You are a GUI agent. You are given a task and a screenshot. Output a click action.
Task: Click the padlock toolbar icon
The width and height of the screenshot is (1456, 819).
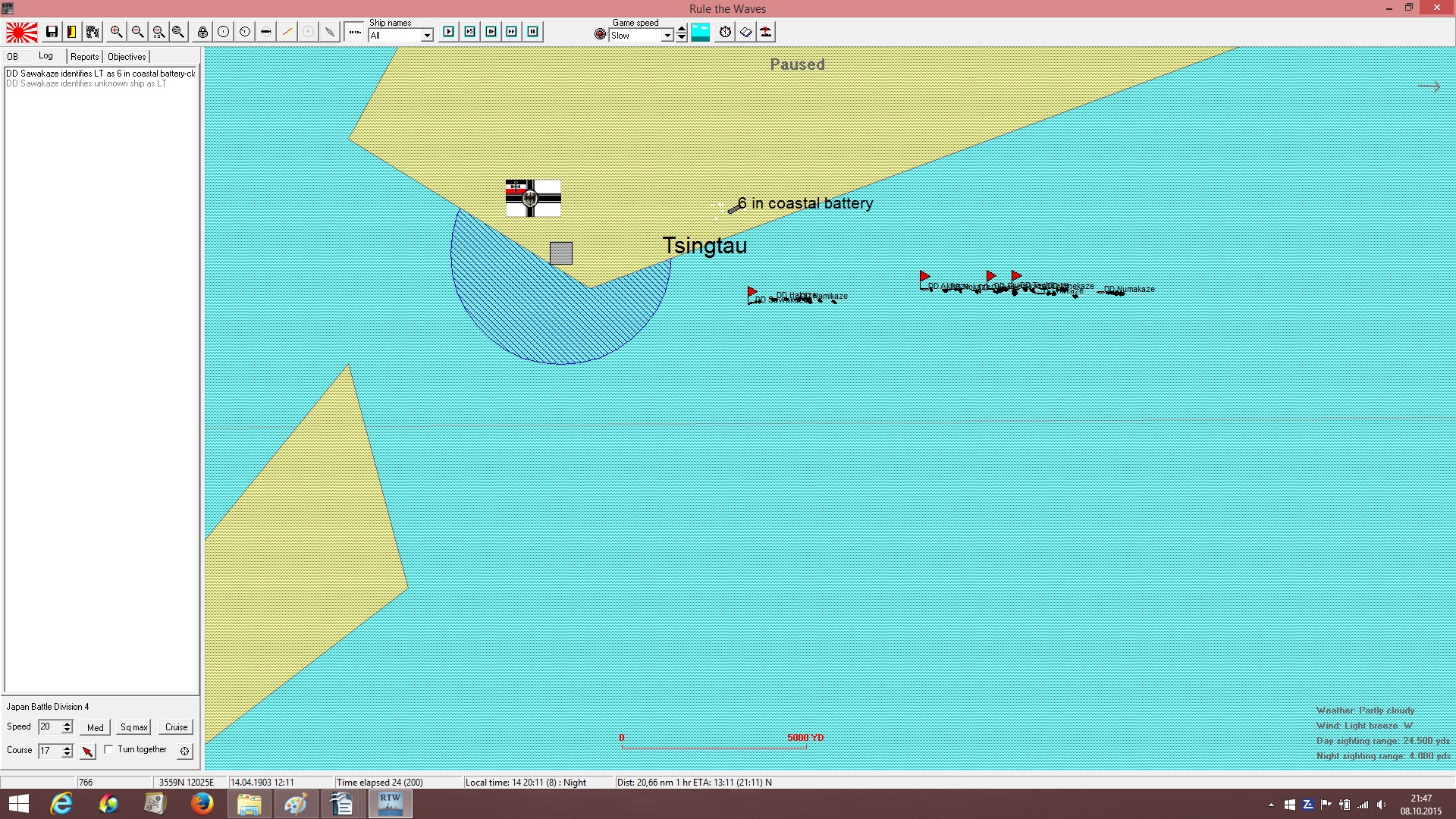coord(202,32)
